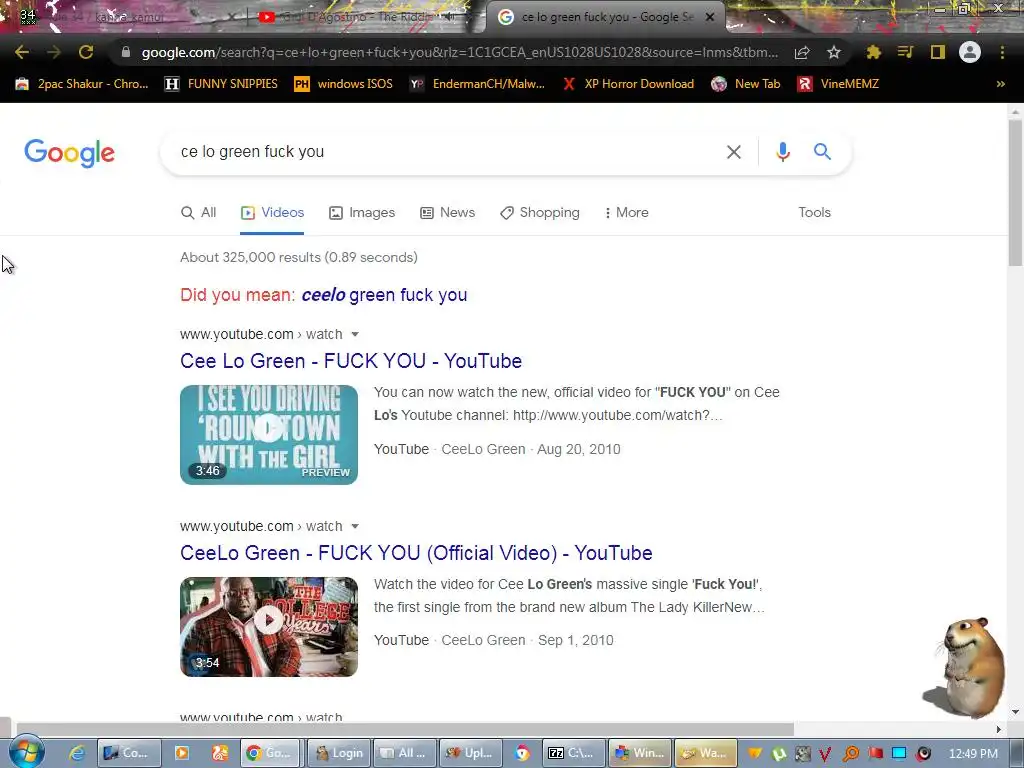Image resolution: width=1024 pixels, height=768 pixels.
Task: Bookmark this page with the star icon
Action: click(834, 52)
